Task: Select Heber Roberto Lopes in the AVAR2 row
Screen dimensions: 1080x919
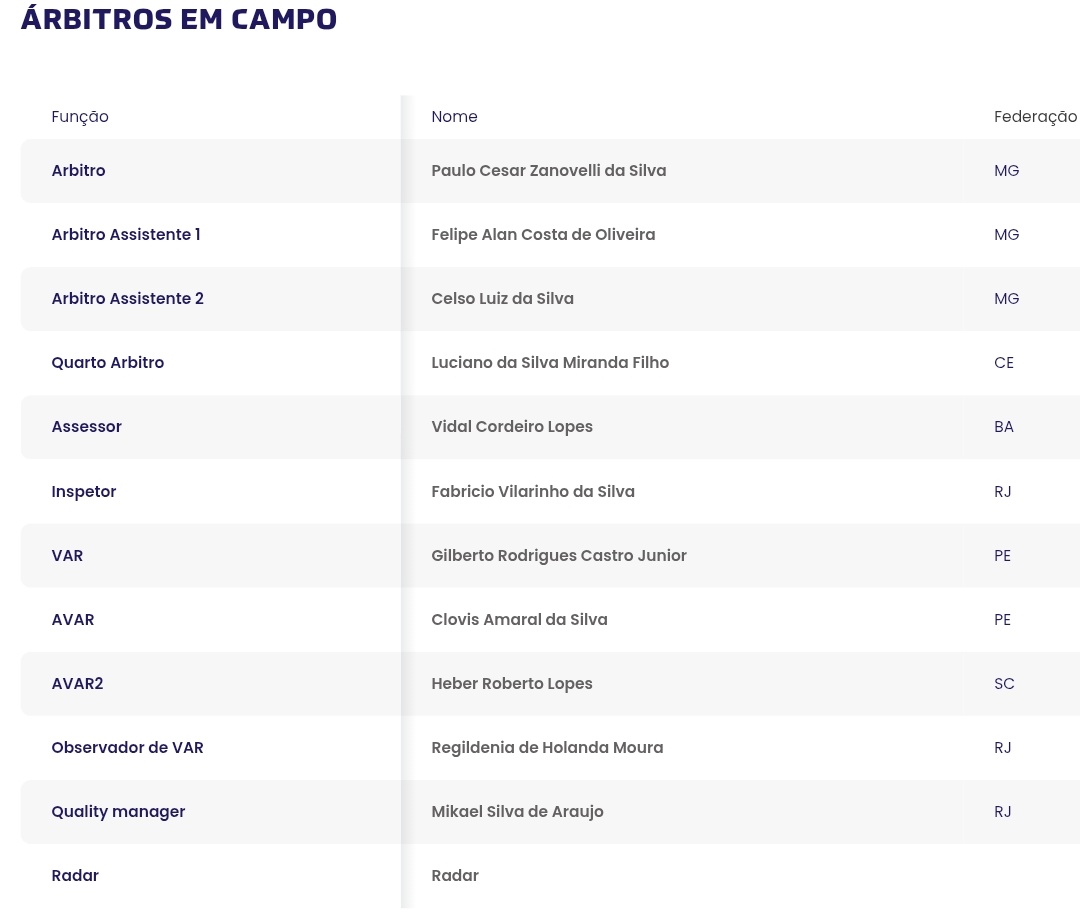Action: pos(512,684)
